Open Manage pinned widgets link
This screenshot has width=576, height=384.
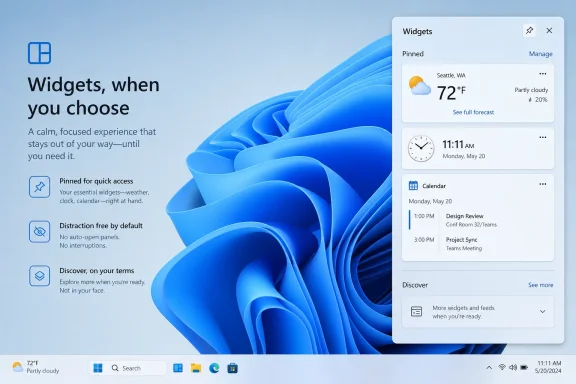[540, 54]
